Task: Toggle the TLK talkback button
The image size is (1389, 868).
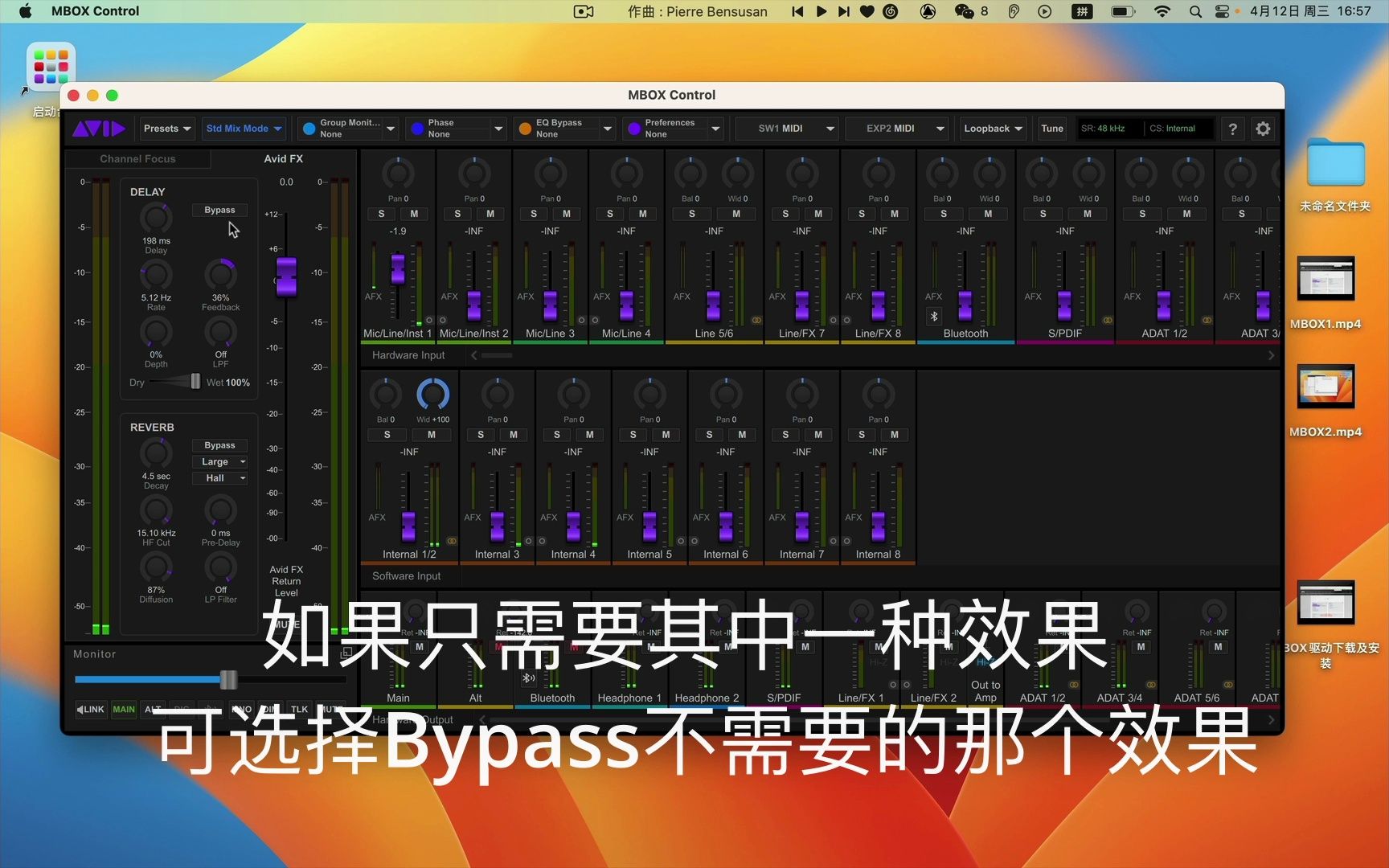Action: 299,709
